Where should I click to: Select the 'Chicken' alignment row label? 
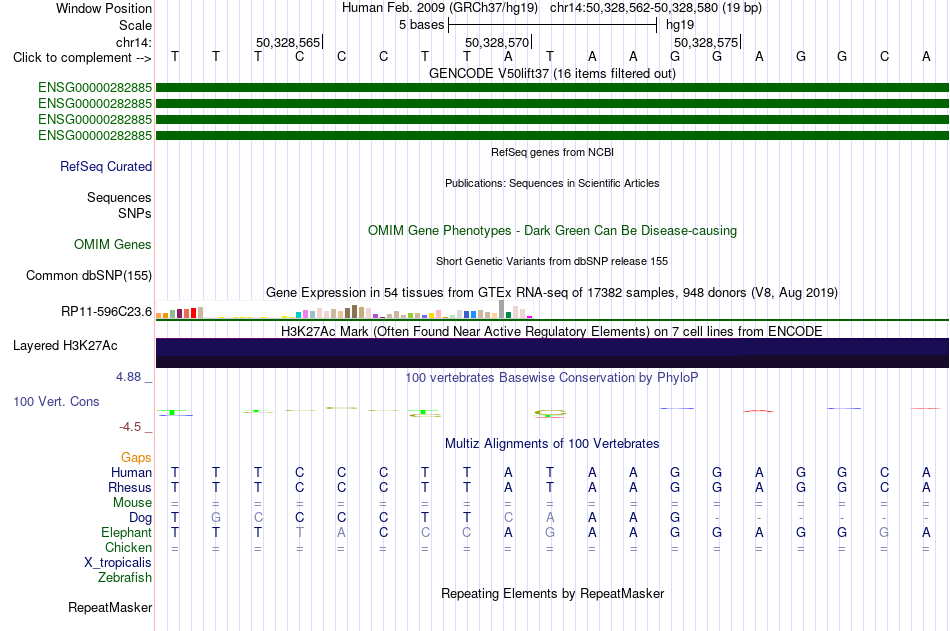pyautogui.click(x=128, y=547)
